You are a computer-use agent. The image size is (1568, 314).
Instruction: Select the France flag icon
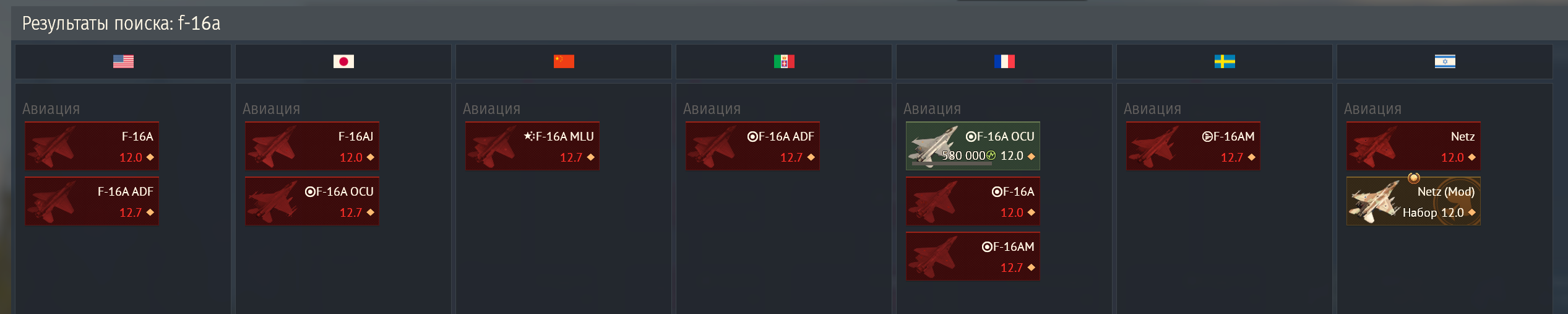[1004, 61]
